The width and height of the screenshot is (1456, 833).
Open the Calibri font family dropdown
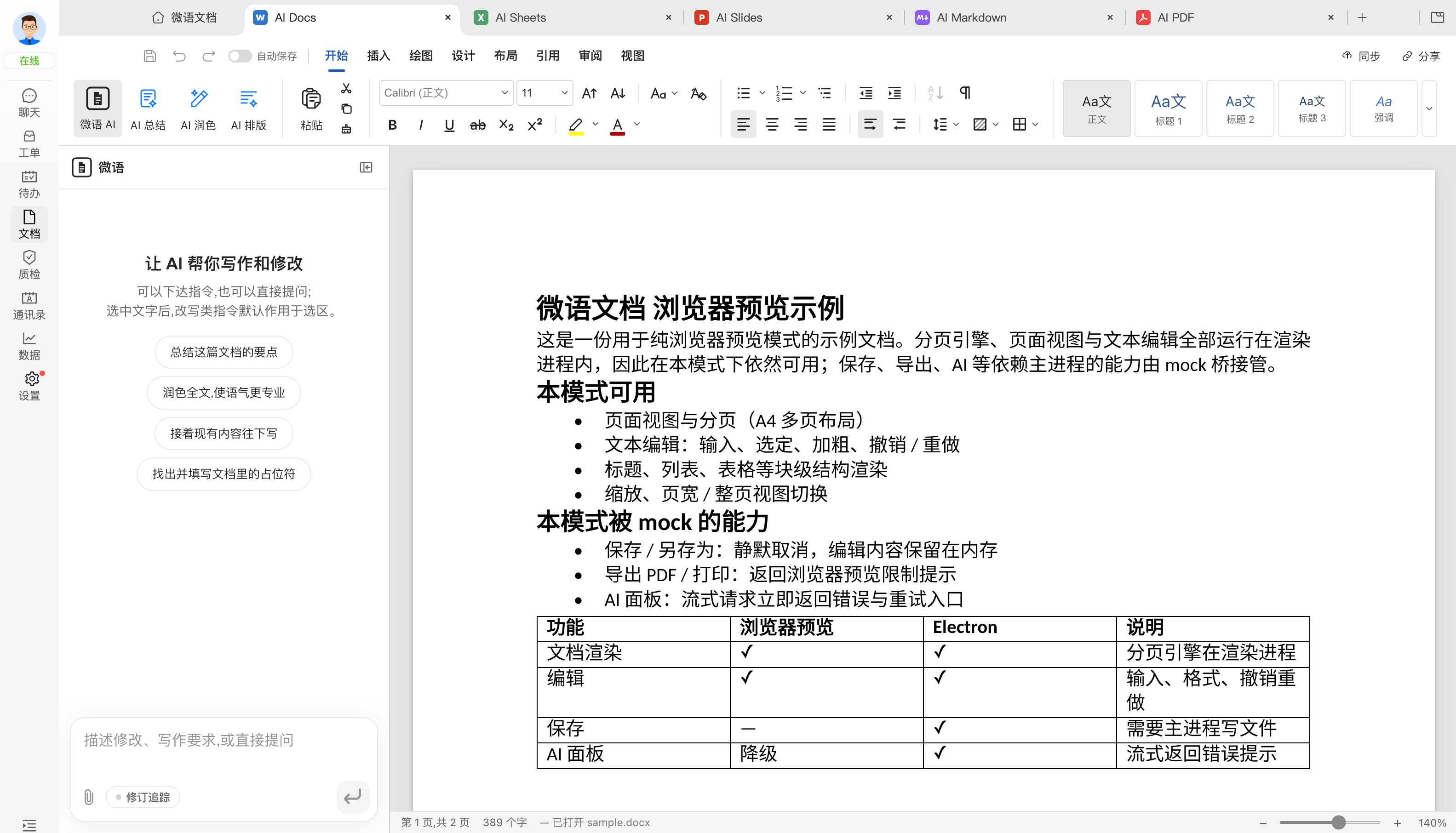(447, 93)
